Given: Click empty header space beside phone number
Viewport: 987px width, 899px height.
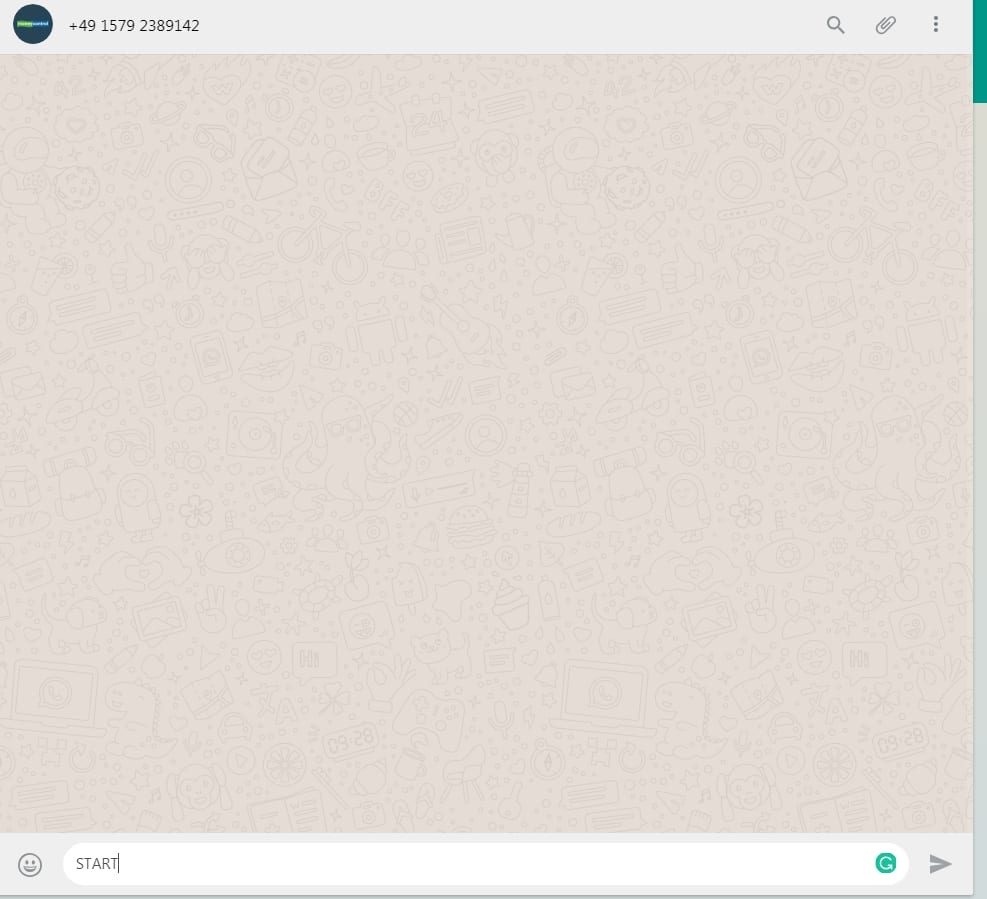Looking at the screenshot, I should pos(500,26).
